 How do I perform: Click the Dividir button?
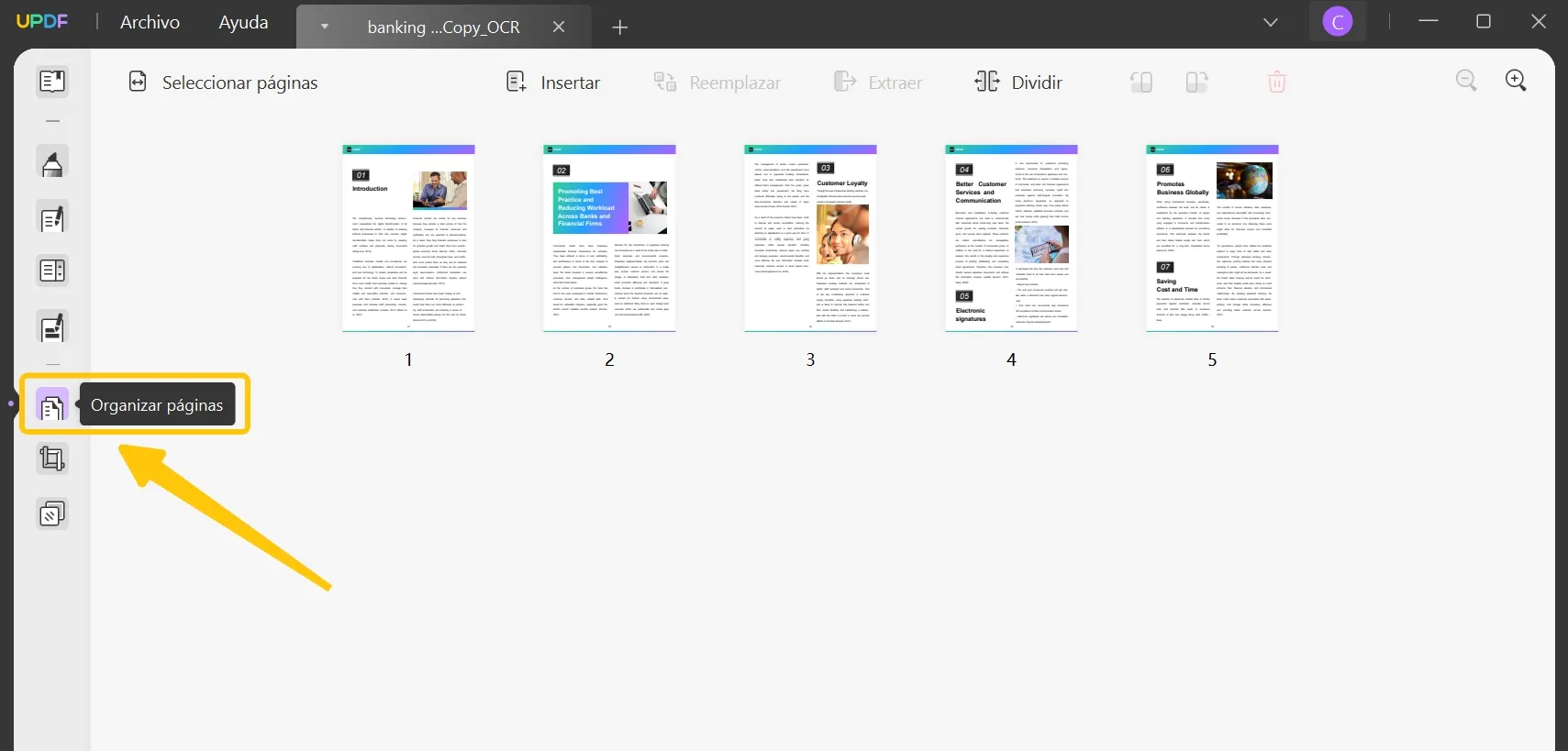(x=1018, y=83)
